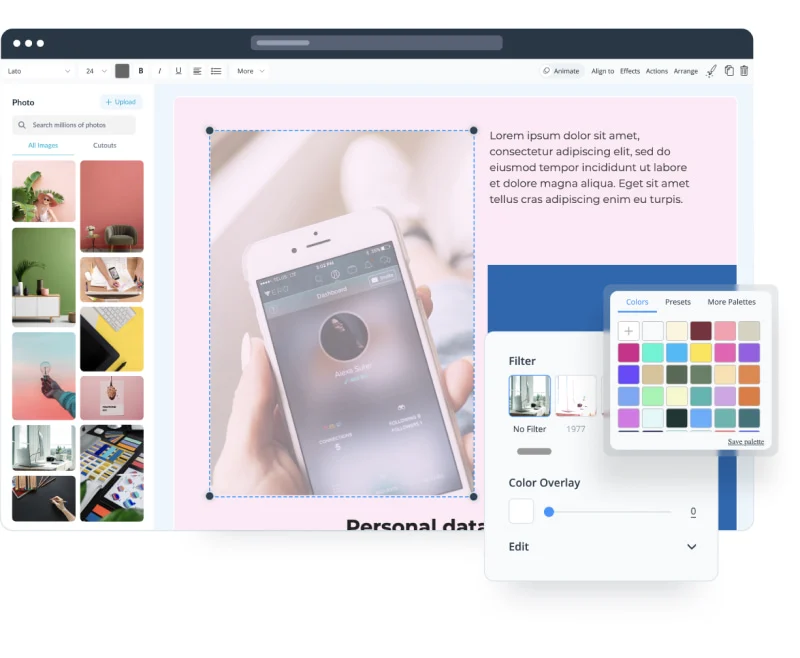This screenshot has width=800, height=658.
Task: Click the selected phone image on canvas
Action: coord(342,313)
